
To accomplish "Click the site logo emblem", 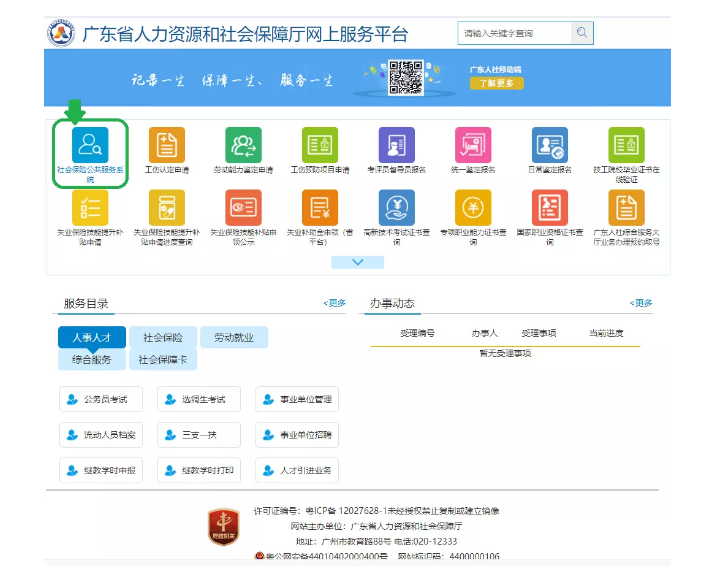I will point(61,33).
